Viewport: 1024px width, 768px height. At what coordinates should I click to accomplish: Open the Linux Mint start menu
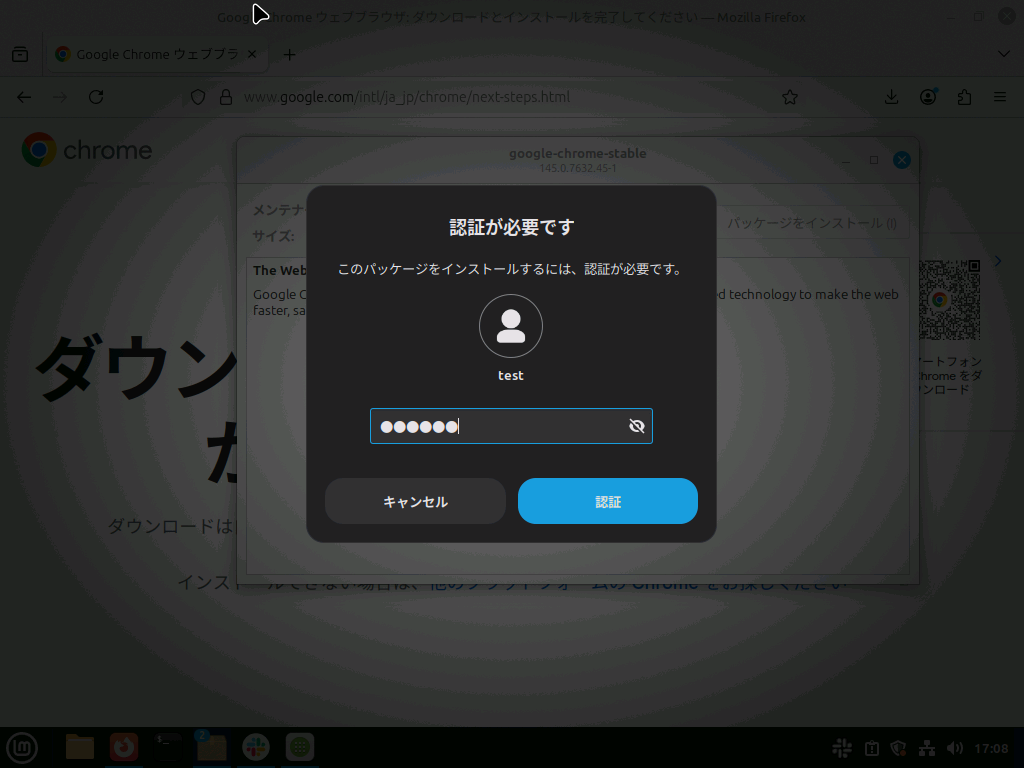pos(21,747)
